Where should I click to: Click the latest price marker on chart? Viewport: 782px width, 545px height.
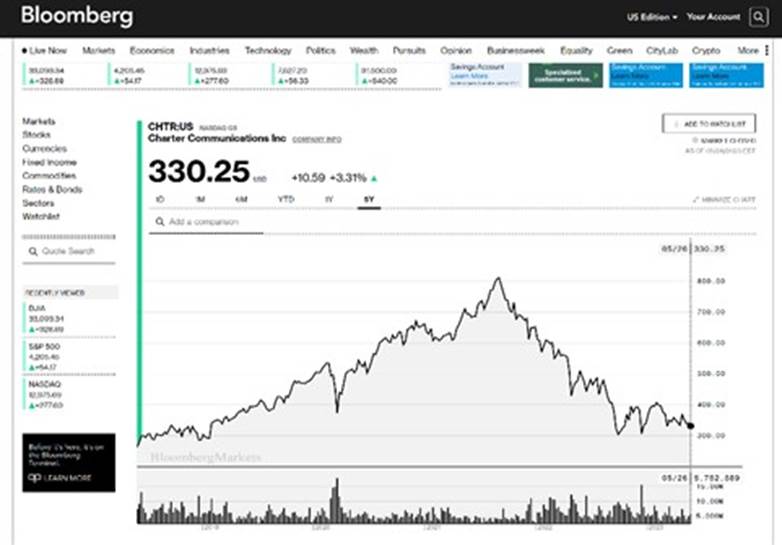click(x=690, y=425)
